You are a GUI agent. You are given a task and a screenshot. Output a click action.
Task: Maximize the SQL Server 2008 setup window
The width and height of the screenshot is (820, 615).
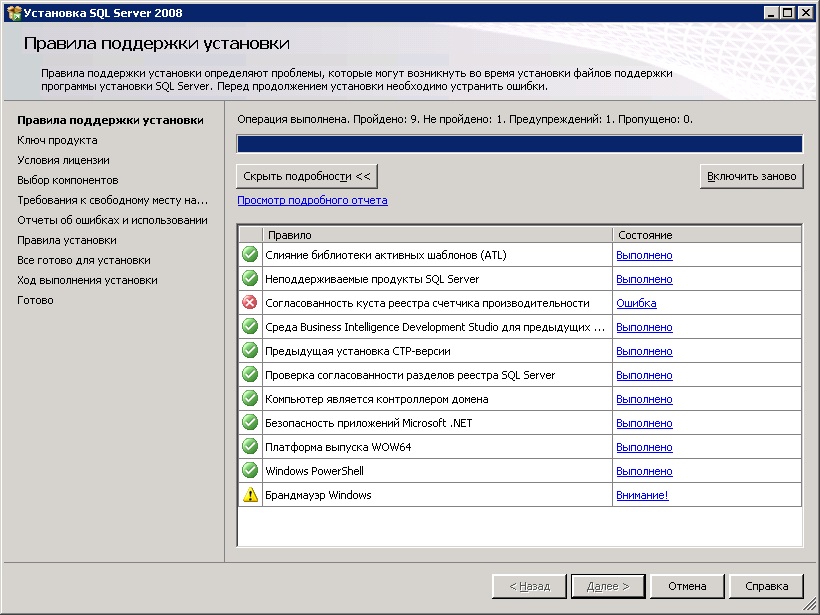[788, 13]
